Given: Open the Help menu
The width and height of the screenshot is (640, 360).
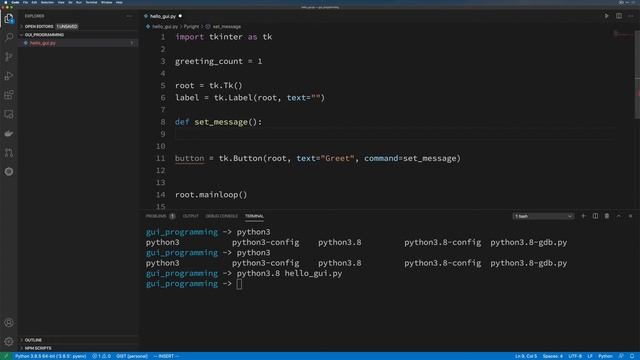Looking at the screenshot, I should point(119,2).
